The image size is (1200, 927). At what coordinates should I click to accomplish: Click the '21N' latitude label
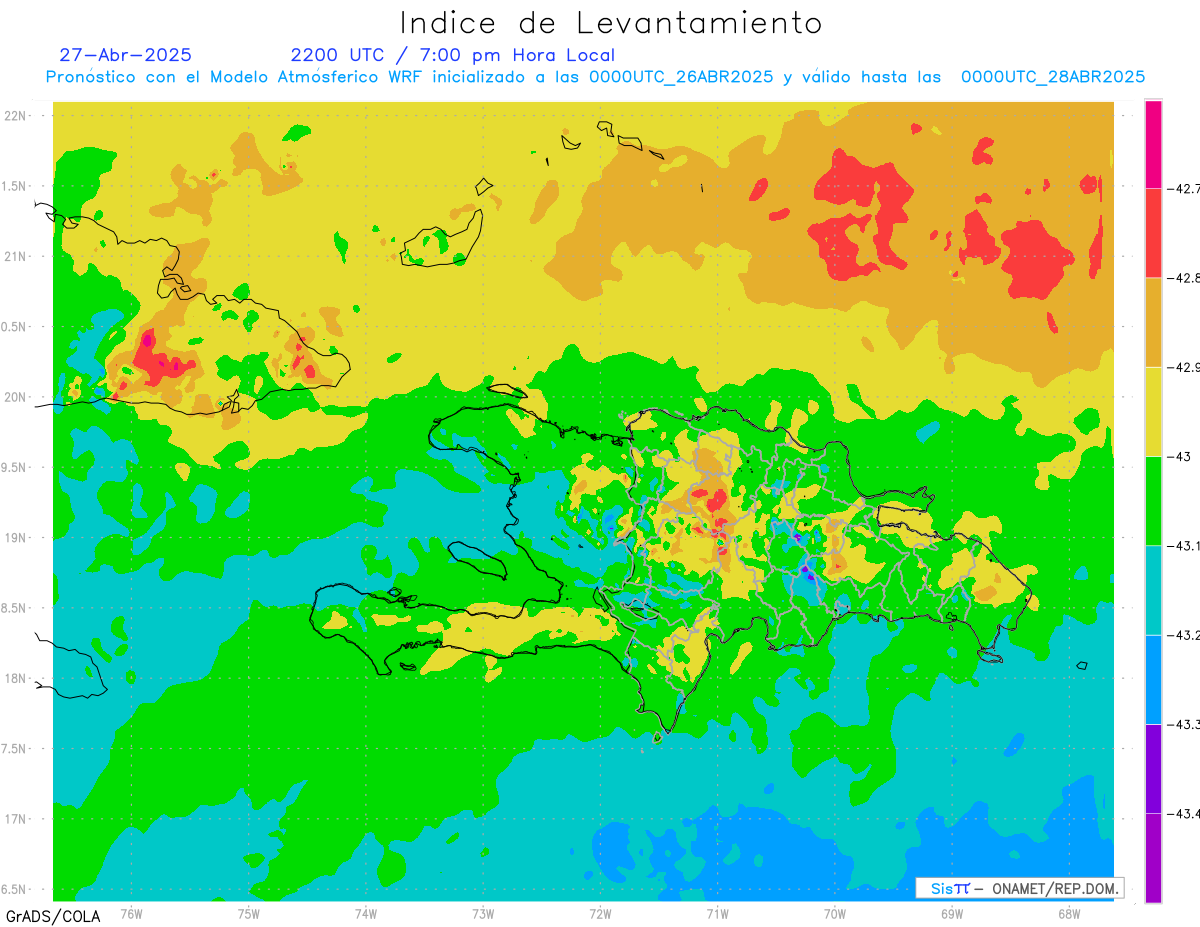pyautogui.click(x=16, y=256)
